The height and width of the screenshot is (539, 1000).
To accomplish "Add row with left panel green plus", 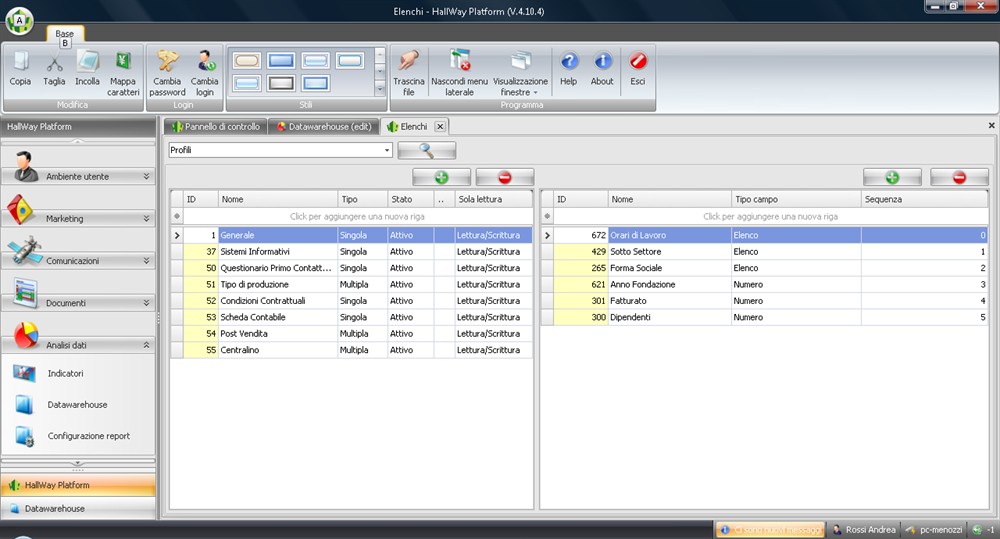I will pos(441,177).
